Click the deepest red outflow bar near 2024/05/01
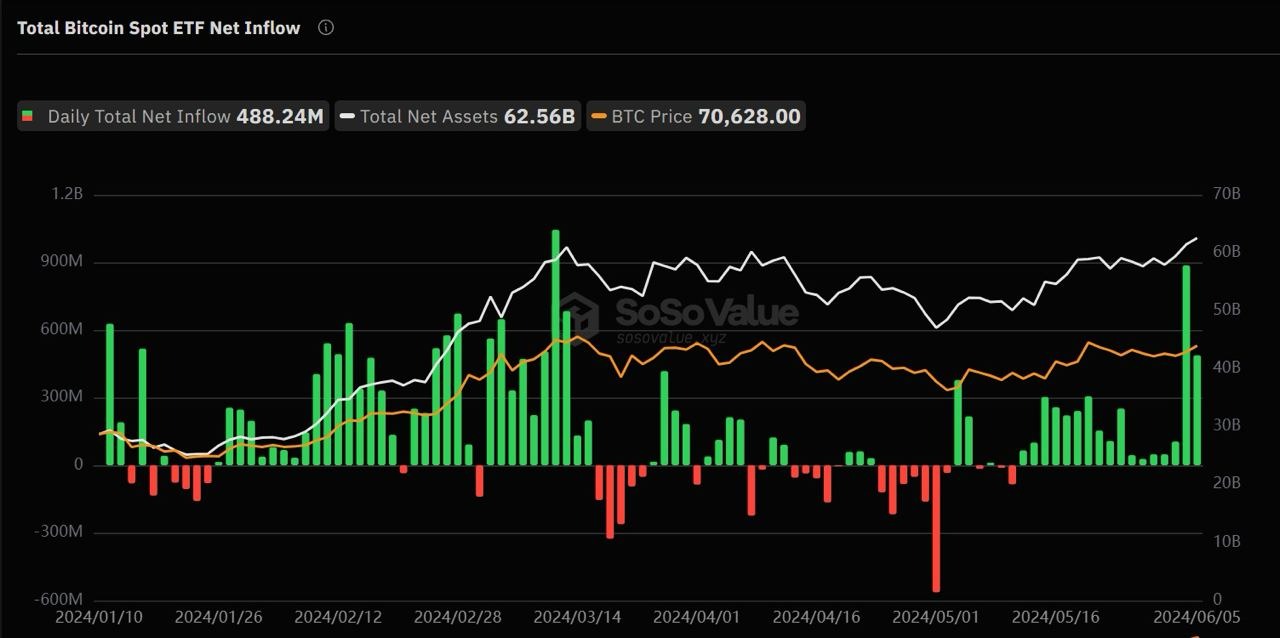 point(937,528)
